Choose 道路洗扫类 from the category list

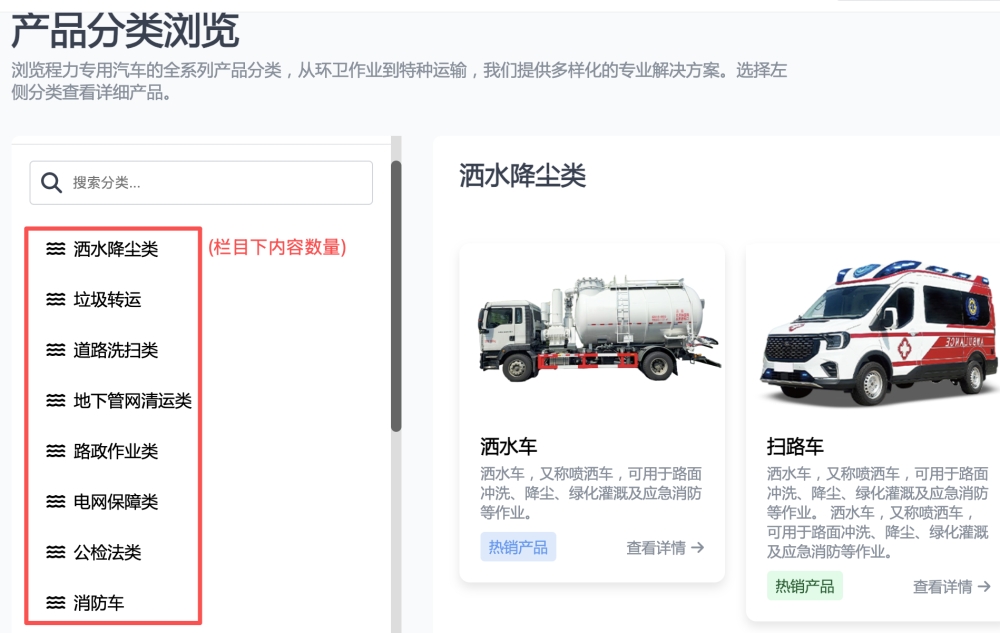[116, 350]
